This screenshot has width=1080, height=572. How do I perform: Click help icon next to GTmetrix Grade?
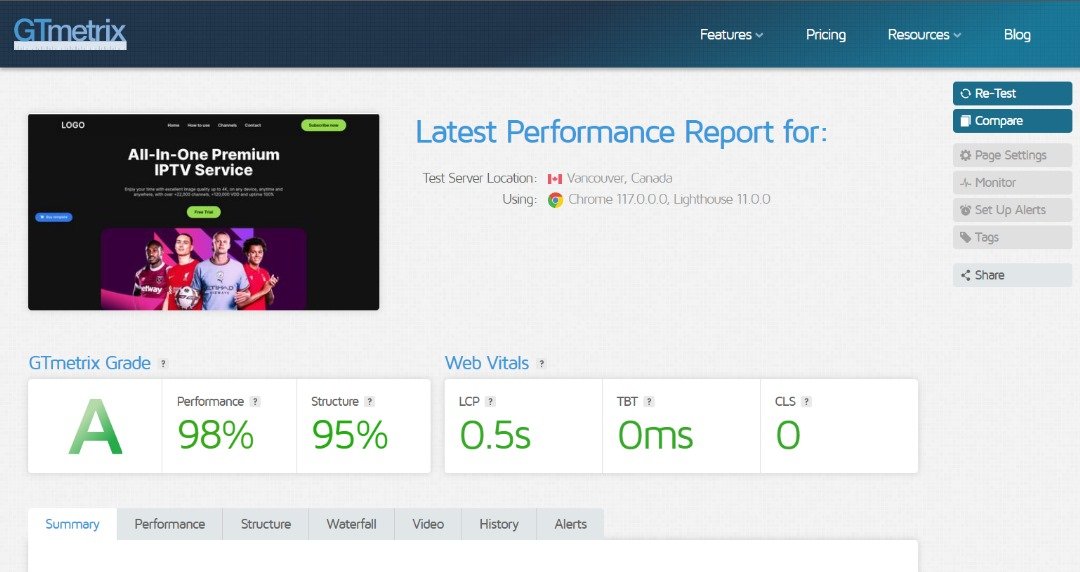click(x=163, y=364)
